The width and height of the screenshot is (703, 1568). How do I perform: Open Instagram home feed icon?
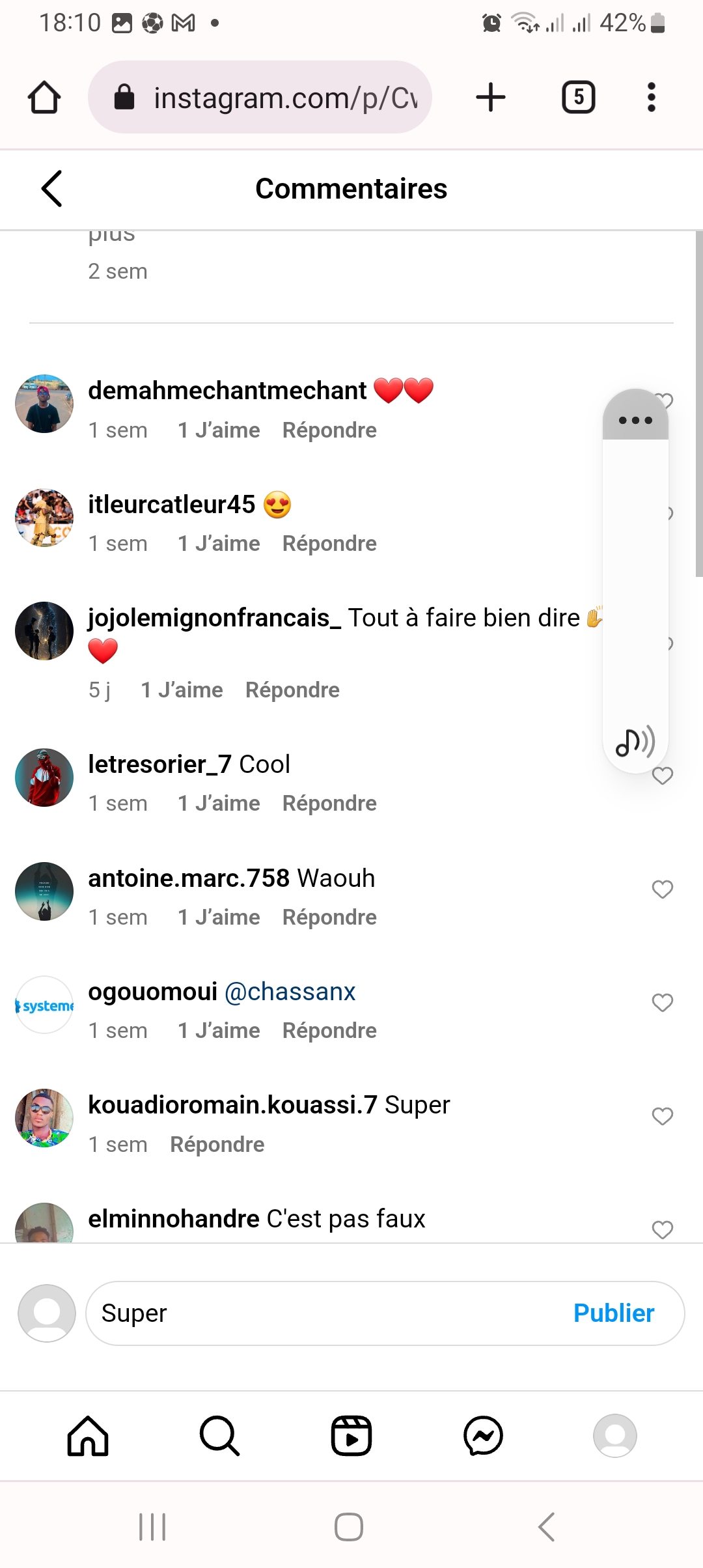pos(88,1435)
